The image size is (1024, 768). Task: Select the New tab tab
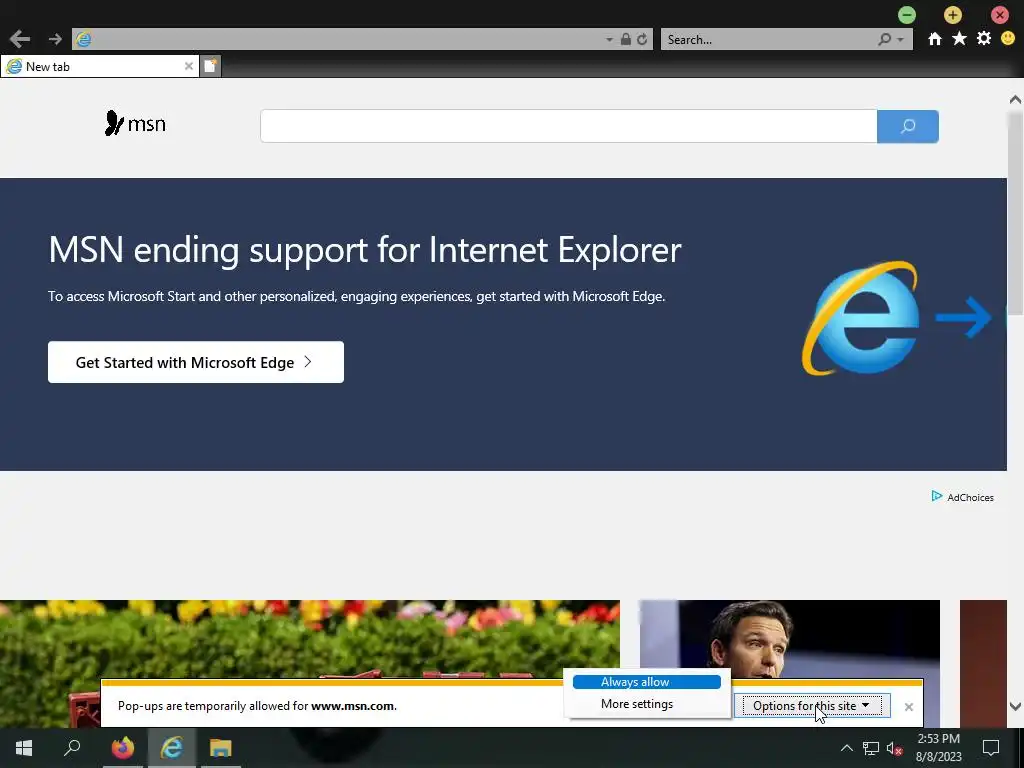pyautogui.click(x=99, y=66)
